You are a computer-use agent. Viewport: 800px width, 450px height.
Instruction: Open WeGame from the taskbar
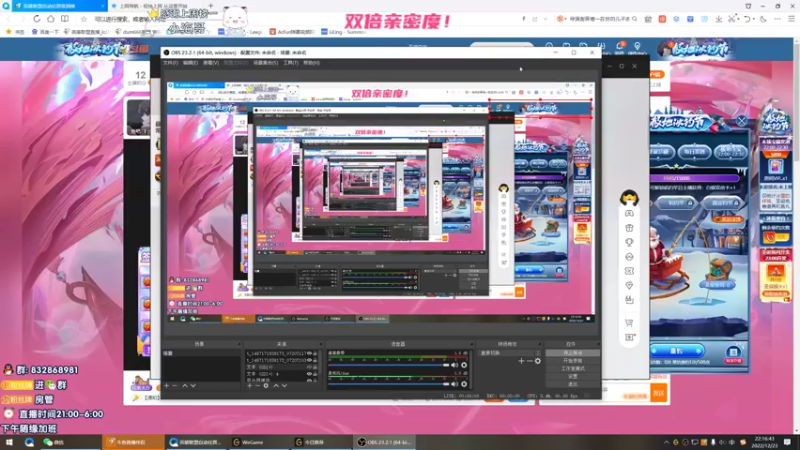(x=260, y=442)
